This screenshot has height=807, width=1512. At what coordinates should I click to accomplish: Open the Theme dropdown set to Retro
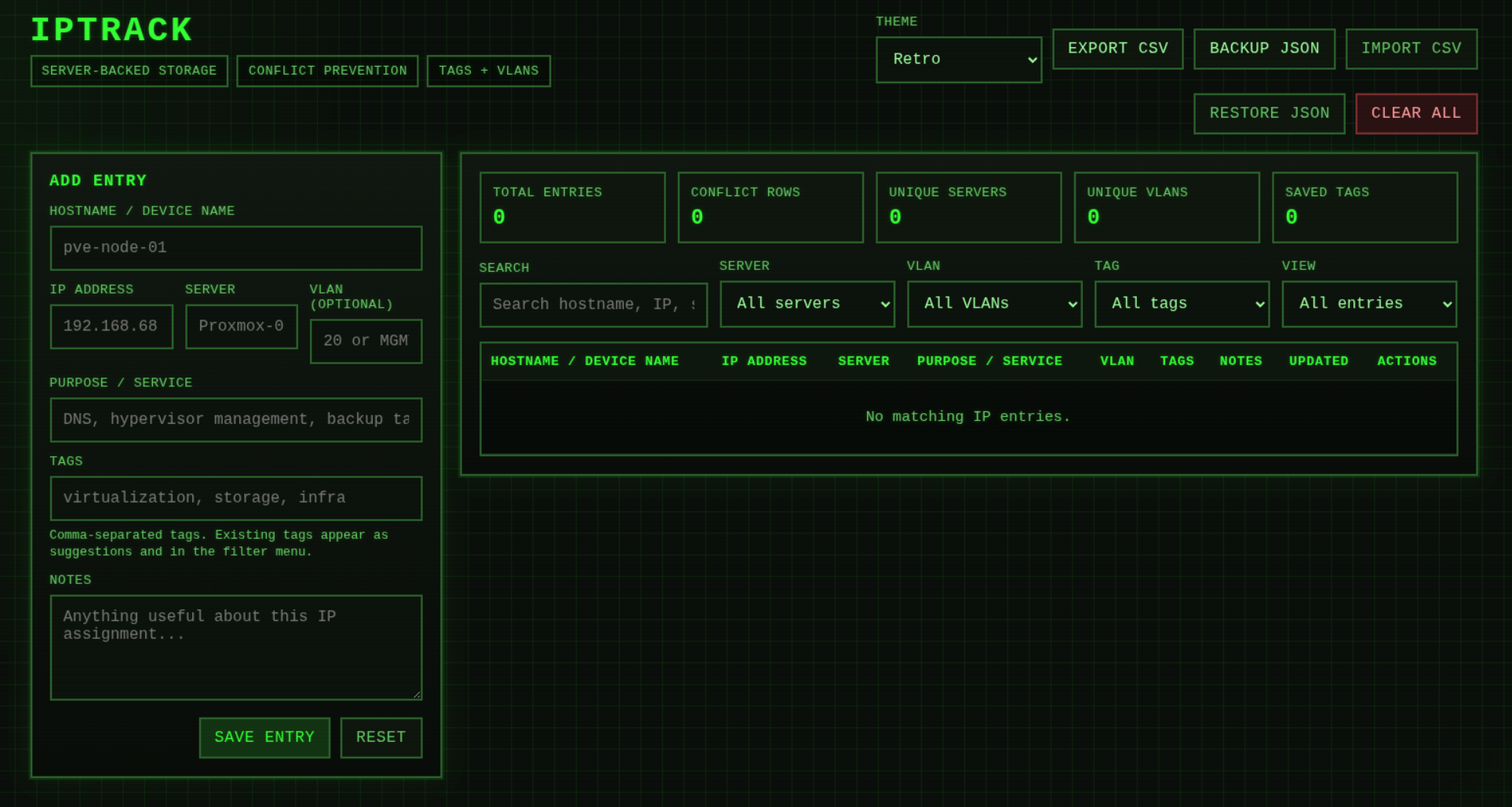(959, 60)
